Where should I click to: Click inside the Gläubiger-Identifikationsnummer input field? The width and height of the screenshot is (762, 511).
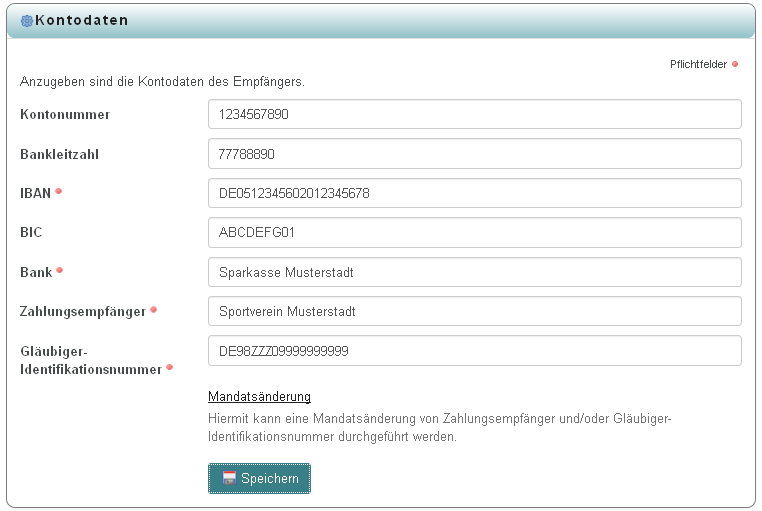pos(474,351)
